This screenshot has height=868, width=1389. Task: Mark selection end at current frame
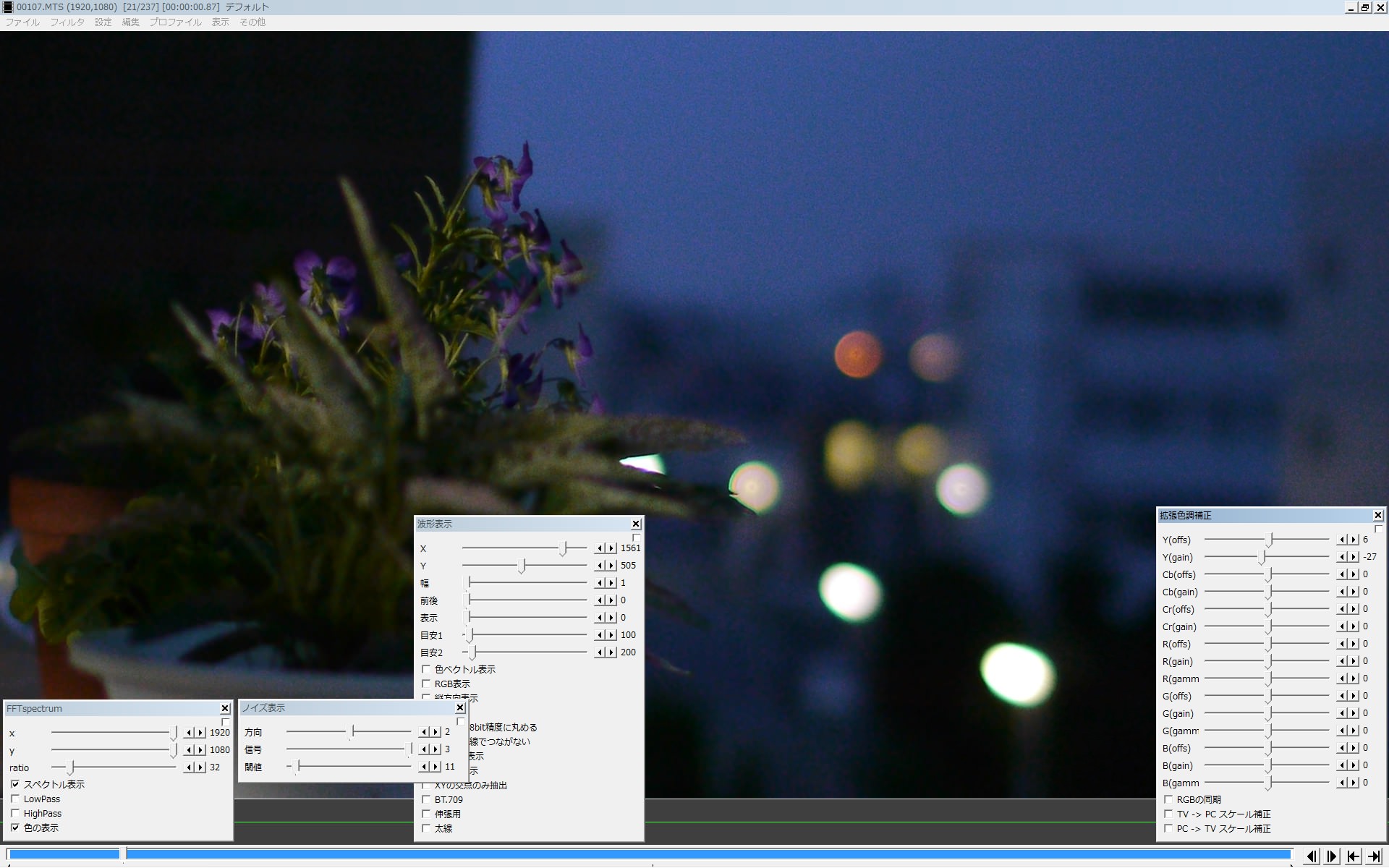[x=1374, y=856]
